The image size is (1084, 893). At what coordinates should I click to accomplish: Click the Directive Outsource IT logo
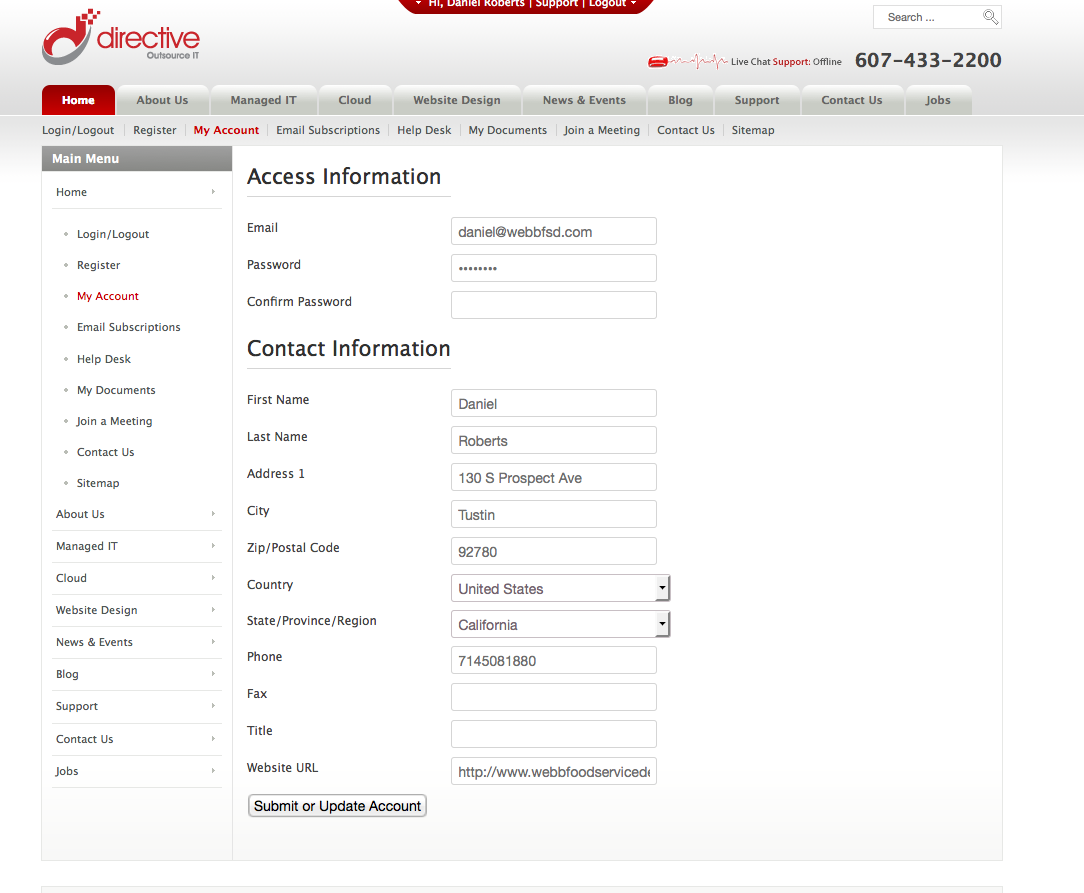tap(120, 38)
